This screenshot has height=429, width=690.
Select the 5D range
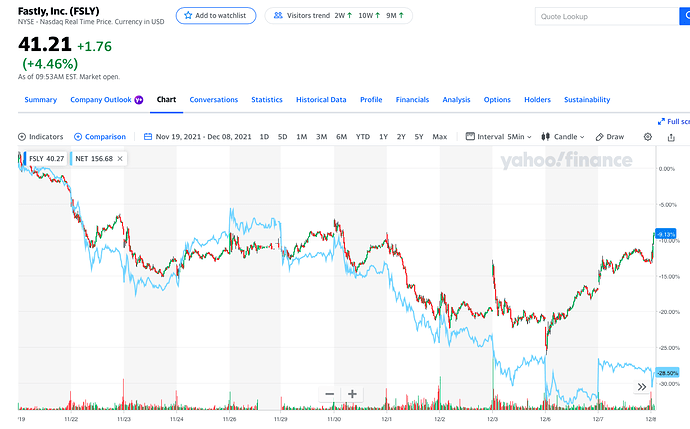click(283, 137)
